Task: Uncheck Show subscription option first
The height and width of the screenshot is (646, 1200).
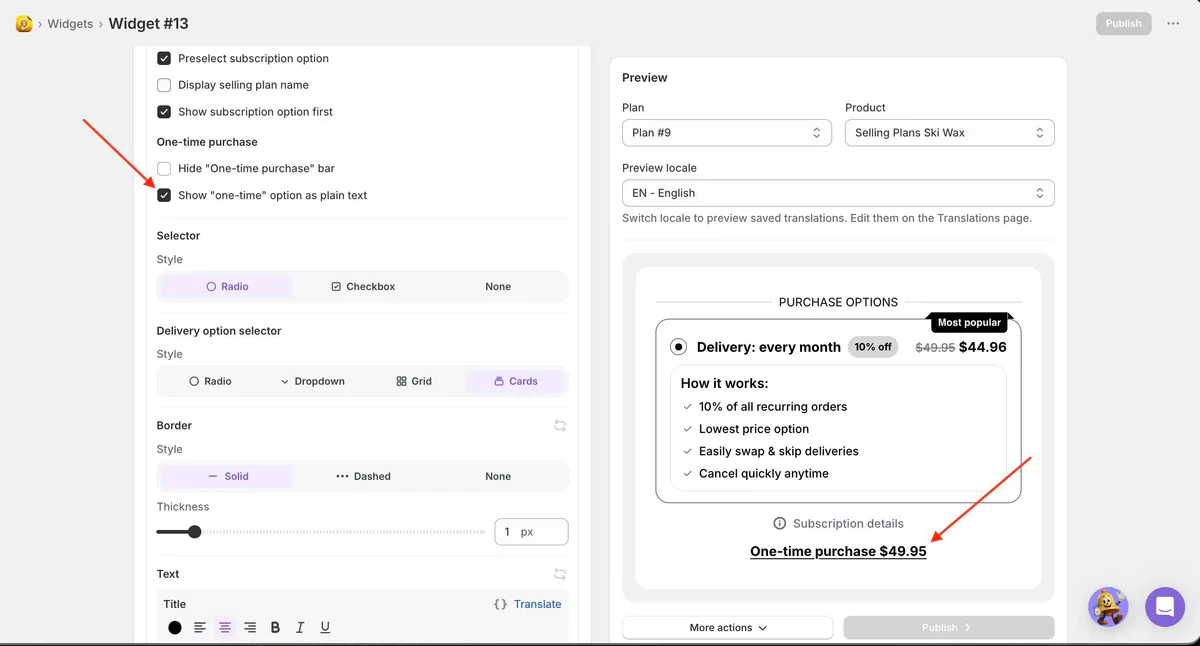Action: point(164,112)
